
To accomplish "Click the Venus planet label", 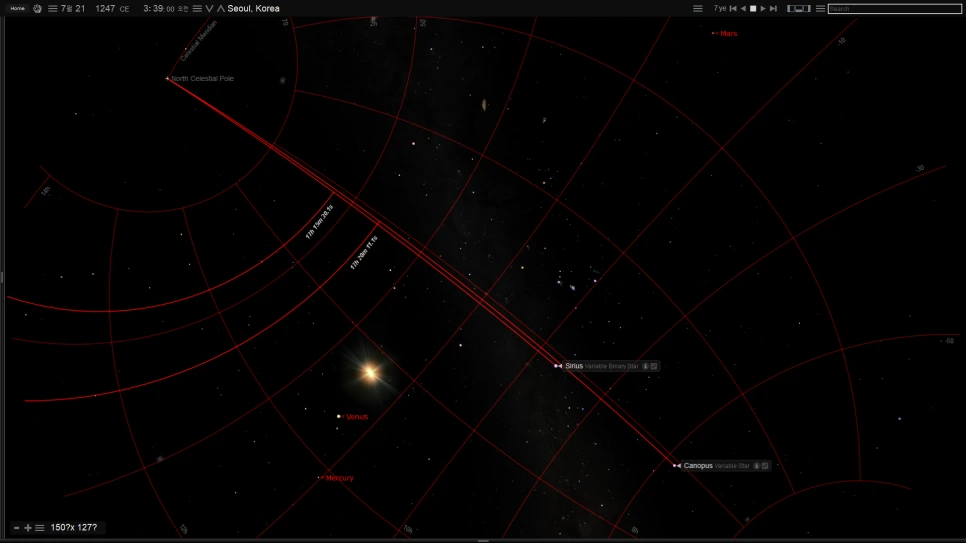I will [x=357, y=417].
